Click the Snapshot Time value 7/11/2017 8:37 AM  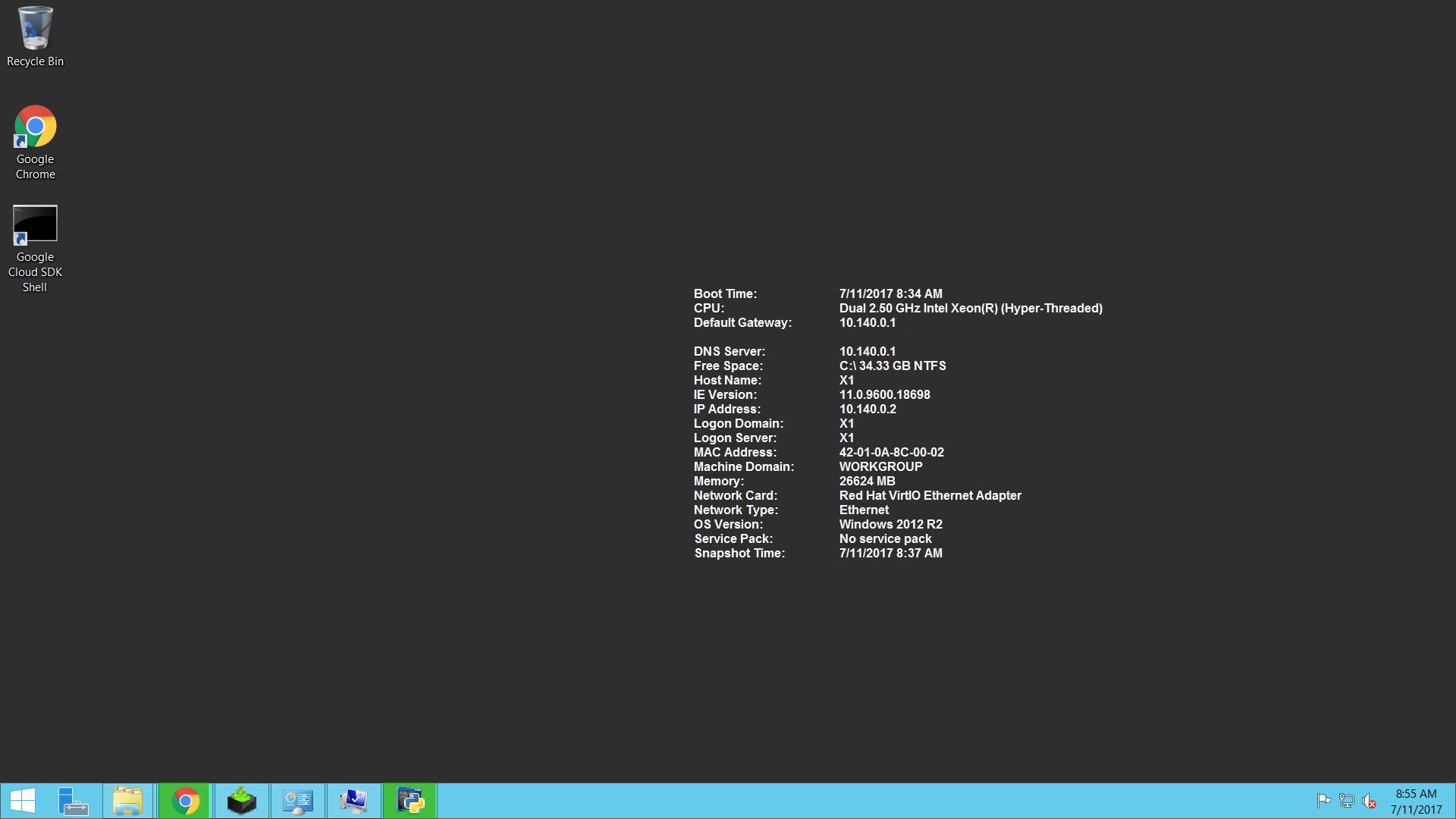tap(891, 554)
